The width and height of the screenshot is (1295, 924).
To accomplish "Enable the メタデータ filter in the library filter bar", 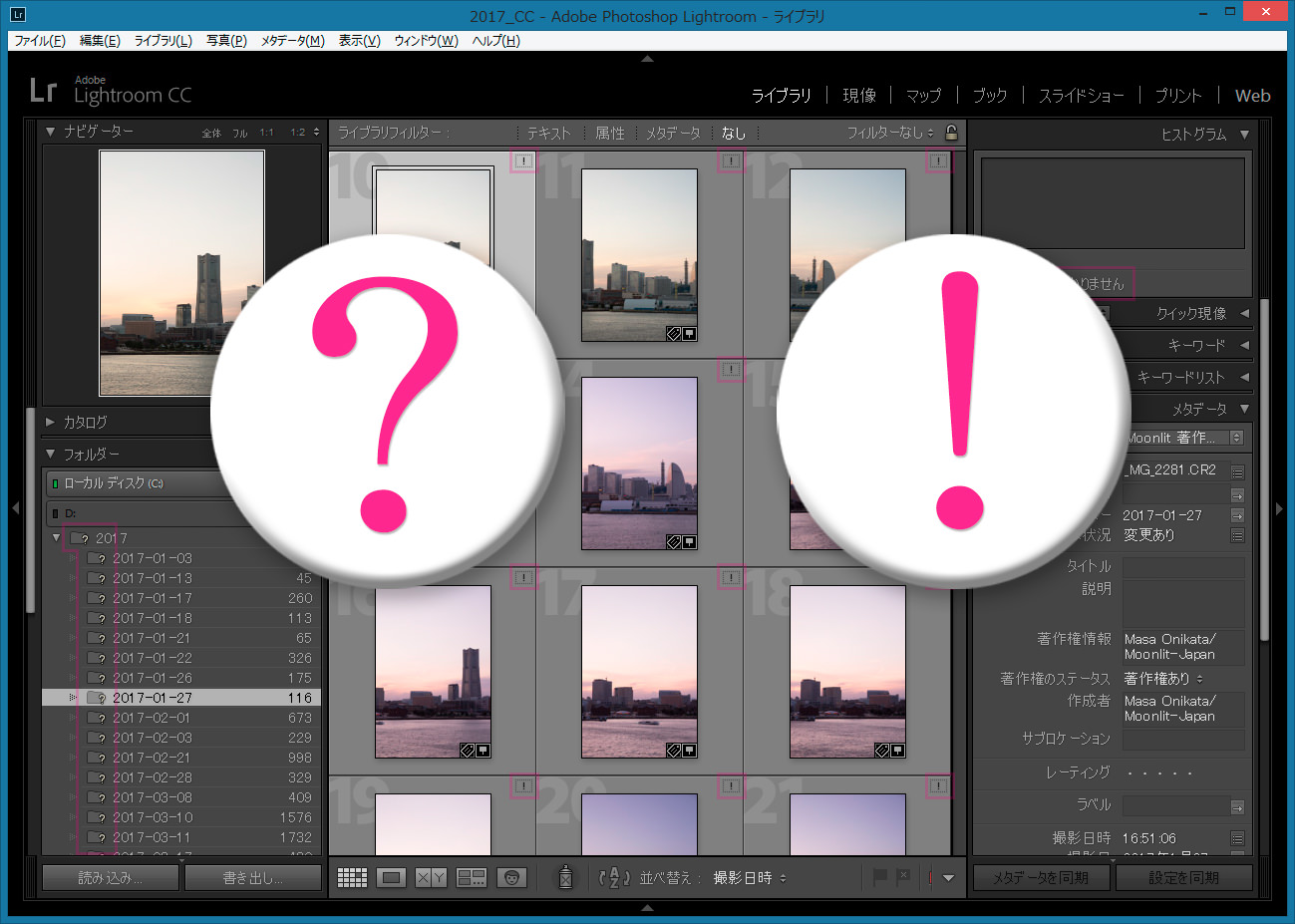I will (673, 133).
